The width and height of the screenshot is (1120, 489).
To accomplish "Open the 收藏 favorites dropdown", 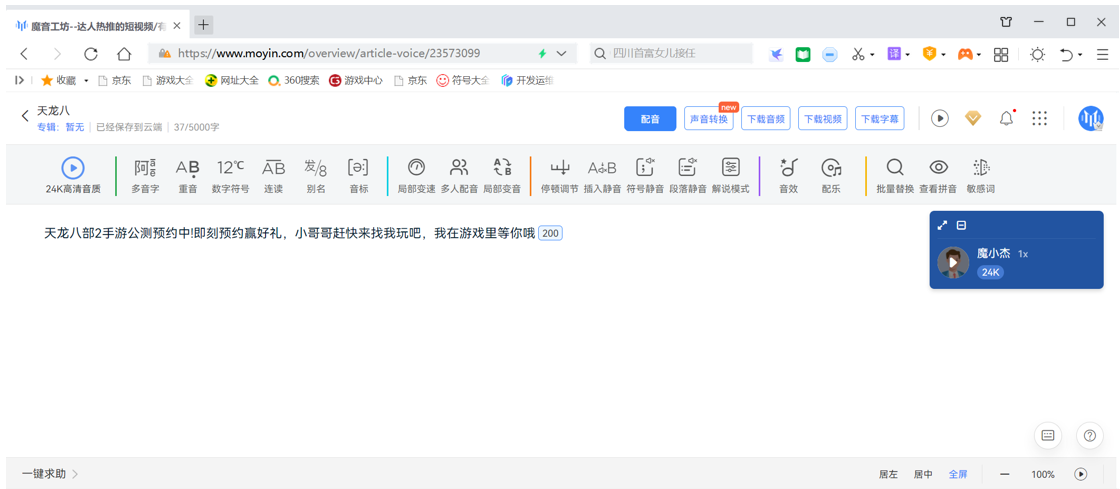I will click(x=86, y=81).
